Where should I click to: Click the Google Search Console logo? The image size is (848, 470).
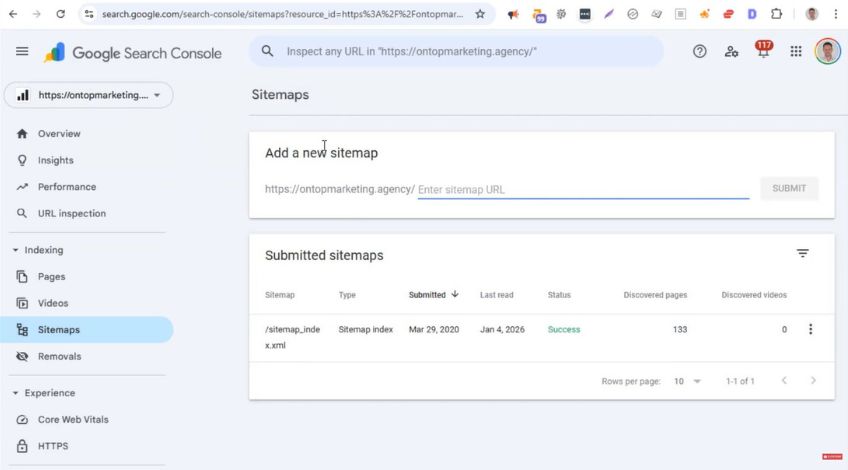pyautogui.click(x=133, y=53)
